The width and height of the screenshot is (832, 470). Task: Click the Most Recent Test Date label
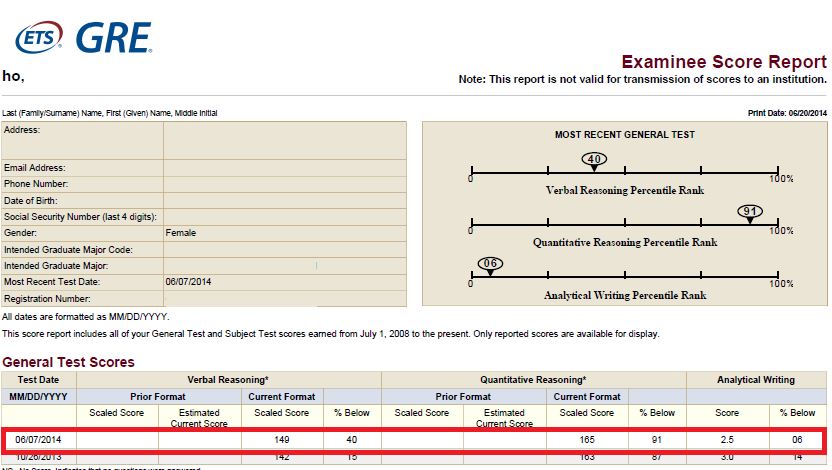pos(52,282)
